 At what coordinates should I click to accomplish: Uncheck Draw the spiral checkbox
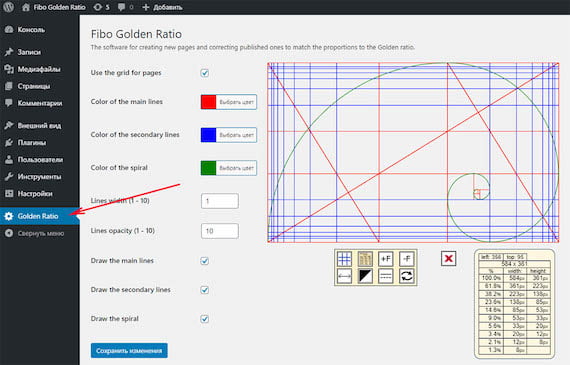pyautogui.click(x=205, y=319)
